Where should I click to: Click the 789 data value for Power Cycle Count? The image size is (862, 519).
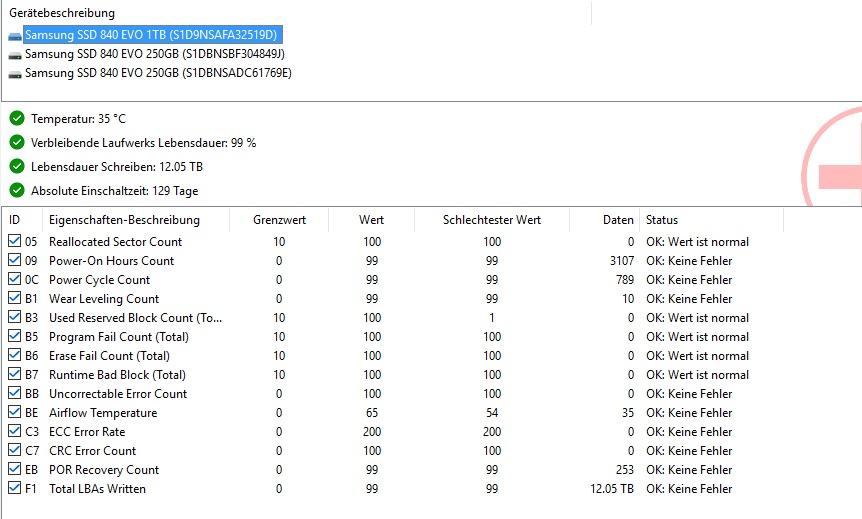point(625,280)
